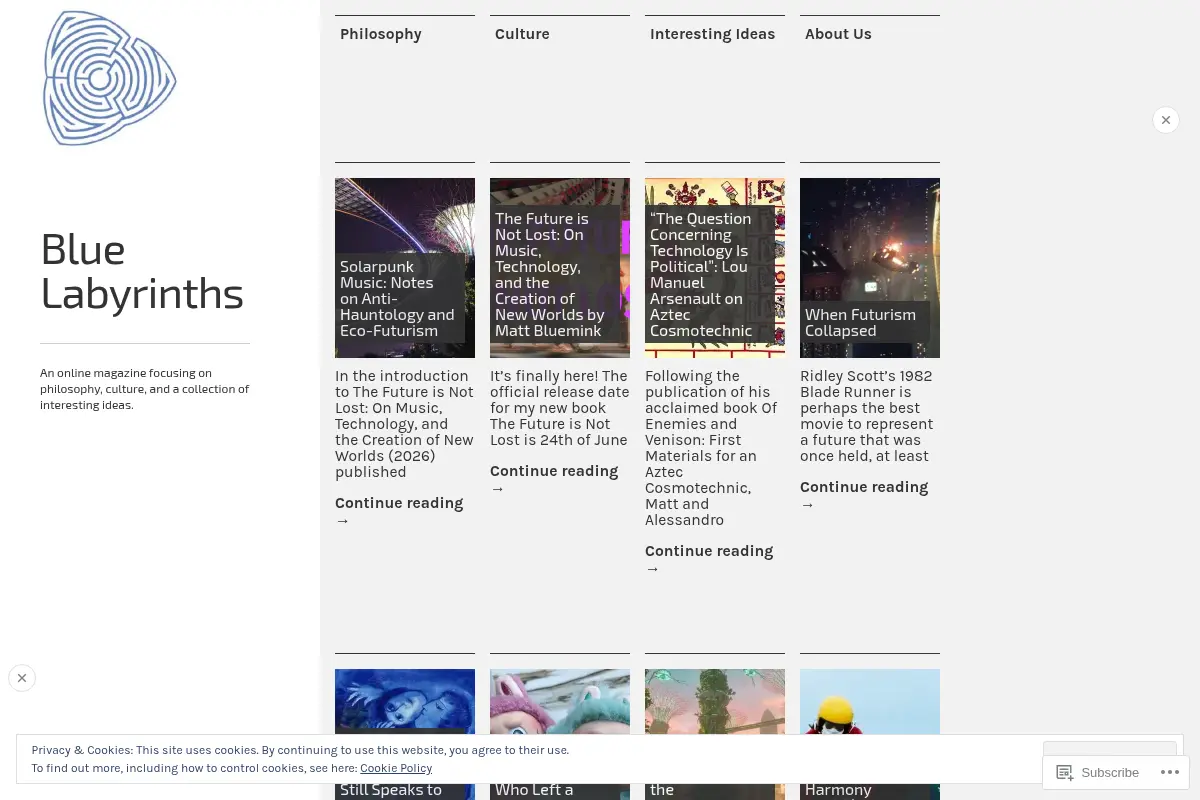This screenshot has height=800, width=1200.
Task: Open the yellow helmet Harmony post thumbnail
Action: pyautogui.click(x=870, y=734)
